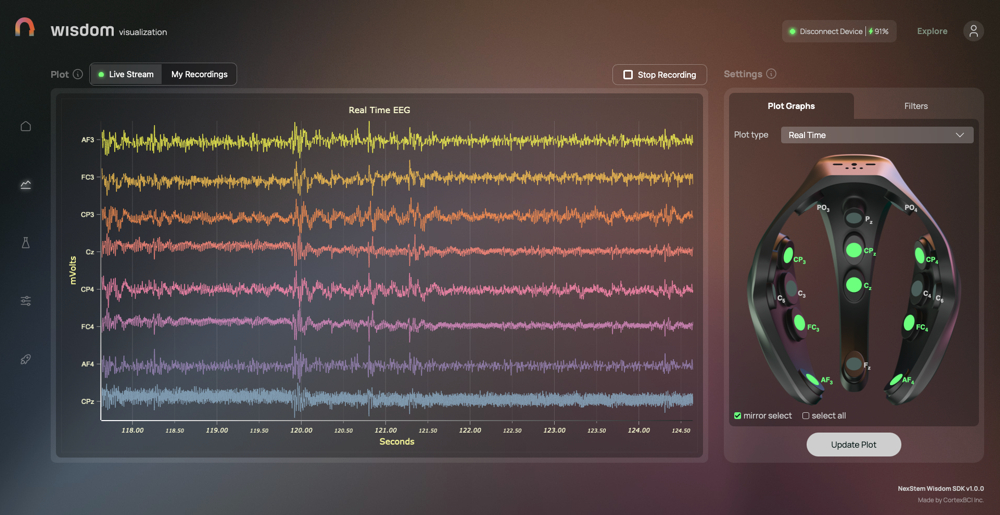Click the CP4 channel label on plot

pos(88,289)
